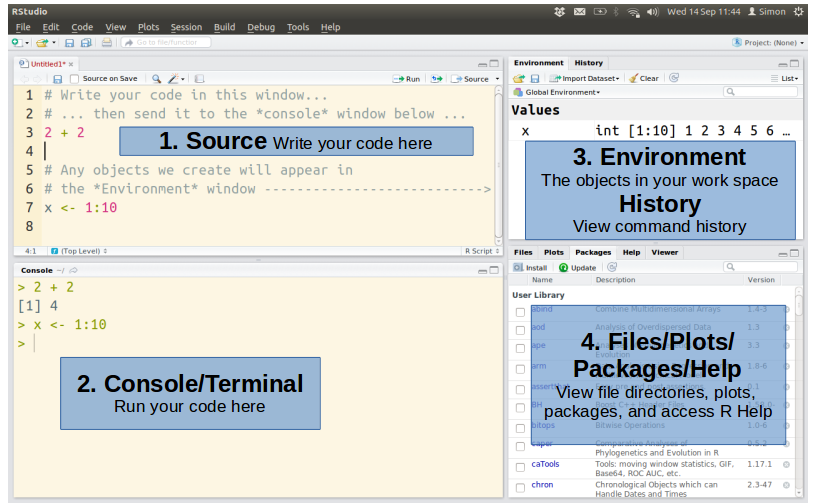This screenshot has height=504, width=816.
Task: Create a new file from main toolbar
Action: tap(17, 43)
